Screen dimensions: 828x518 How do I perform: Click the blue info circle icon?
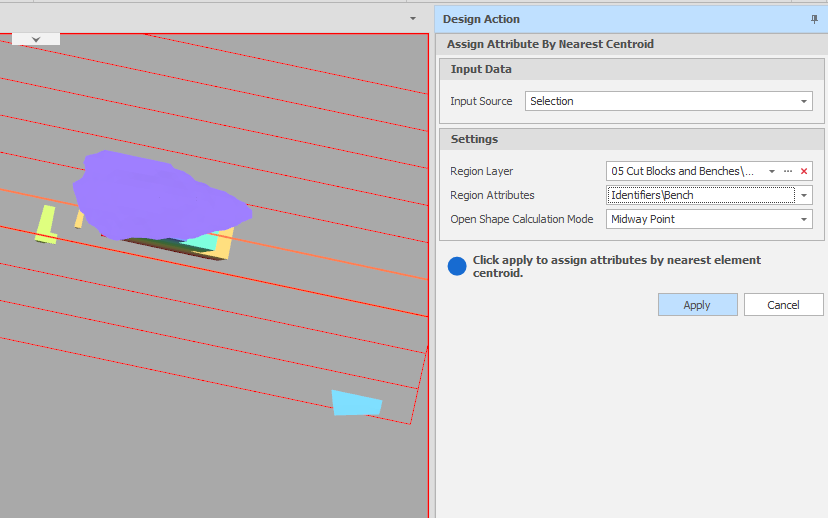tap(457, 266)
